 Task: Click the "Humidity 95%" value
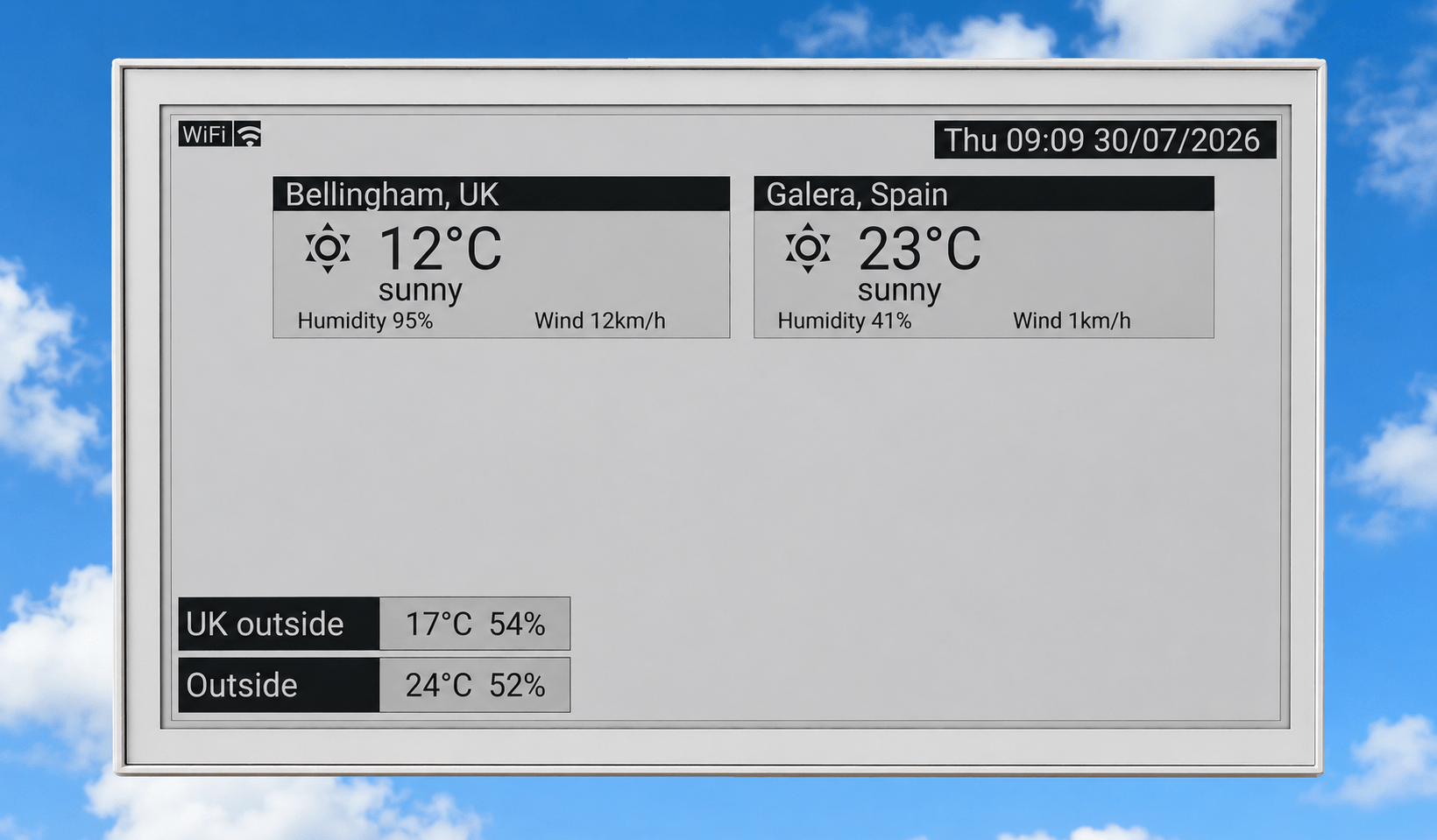[x=365, y=321]
